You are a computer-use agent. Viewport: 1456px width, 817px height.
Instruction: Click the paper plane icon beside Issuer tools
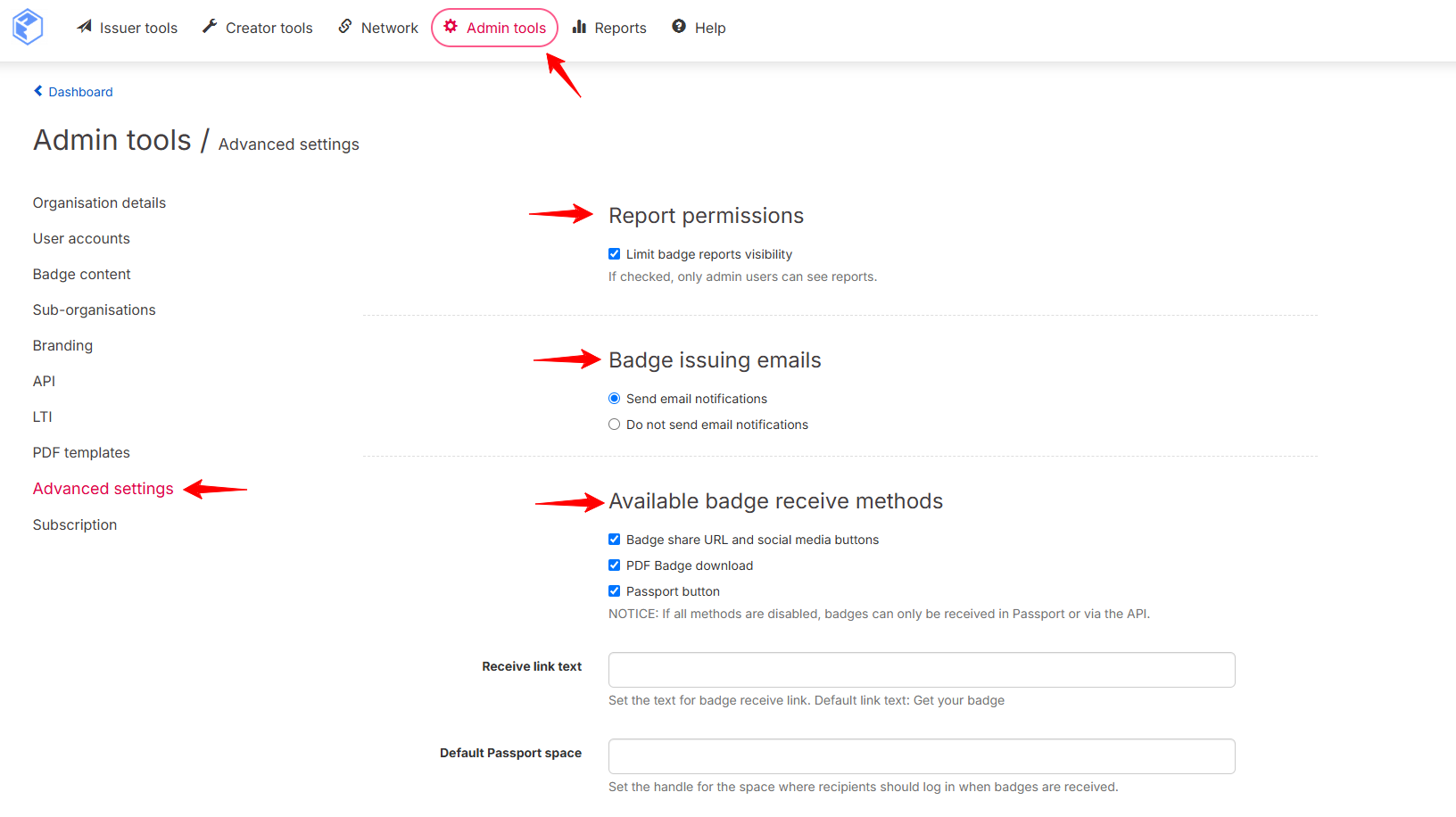tap(85, 27)
